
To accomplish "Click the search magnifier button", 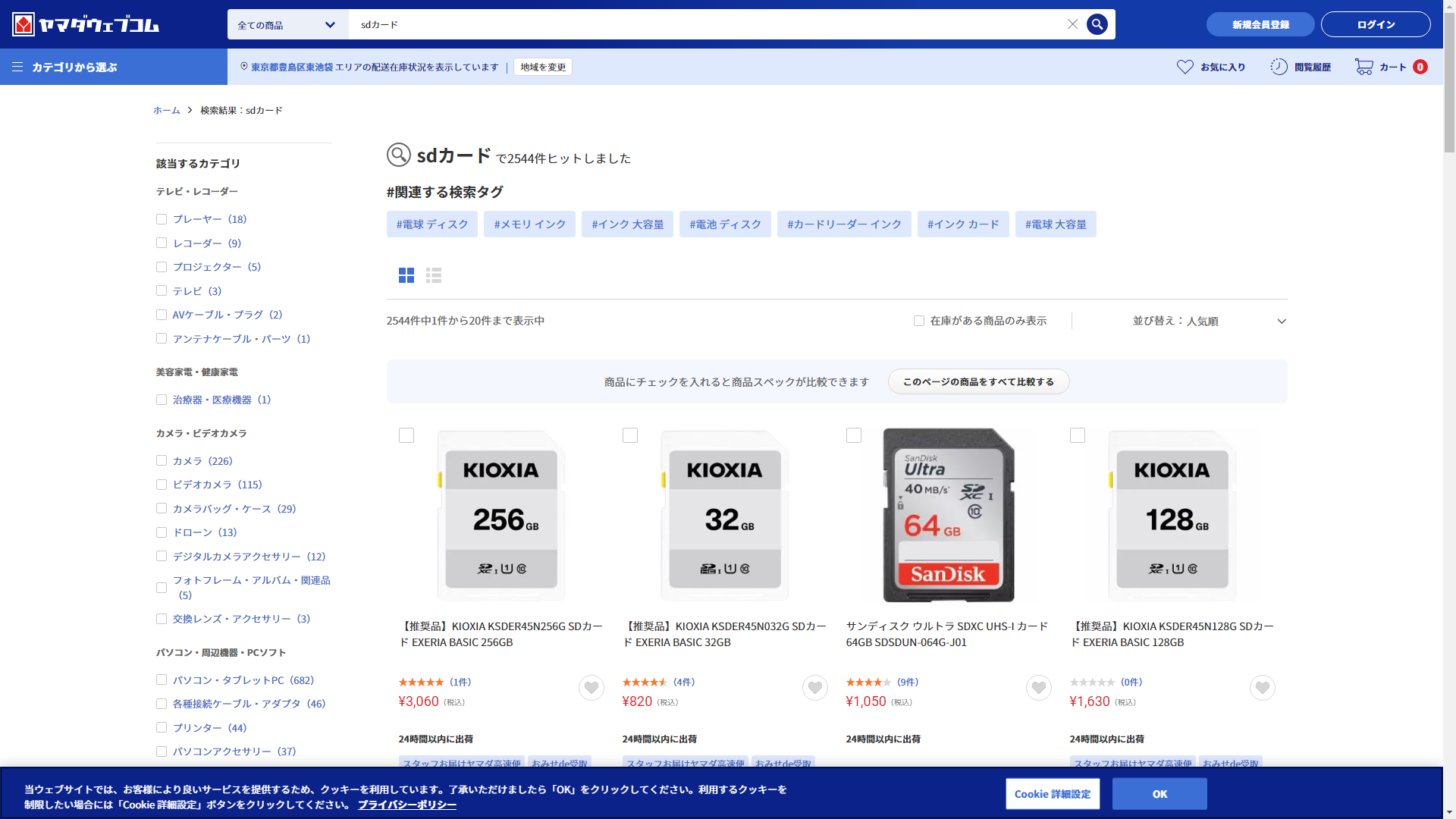I will click(x=1097, y=24).
